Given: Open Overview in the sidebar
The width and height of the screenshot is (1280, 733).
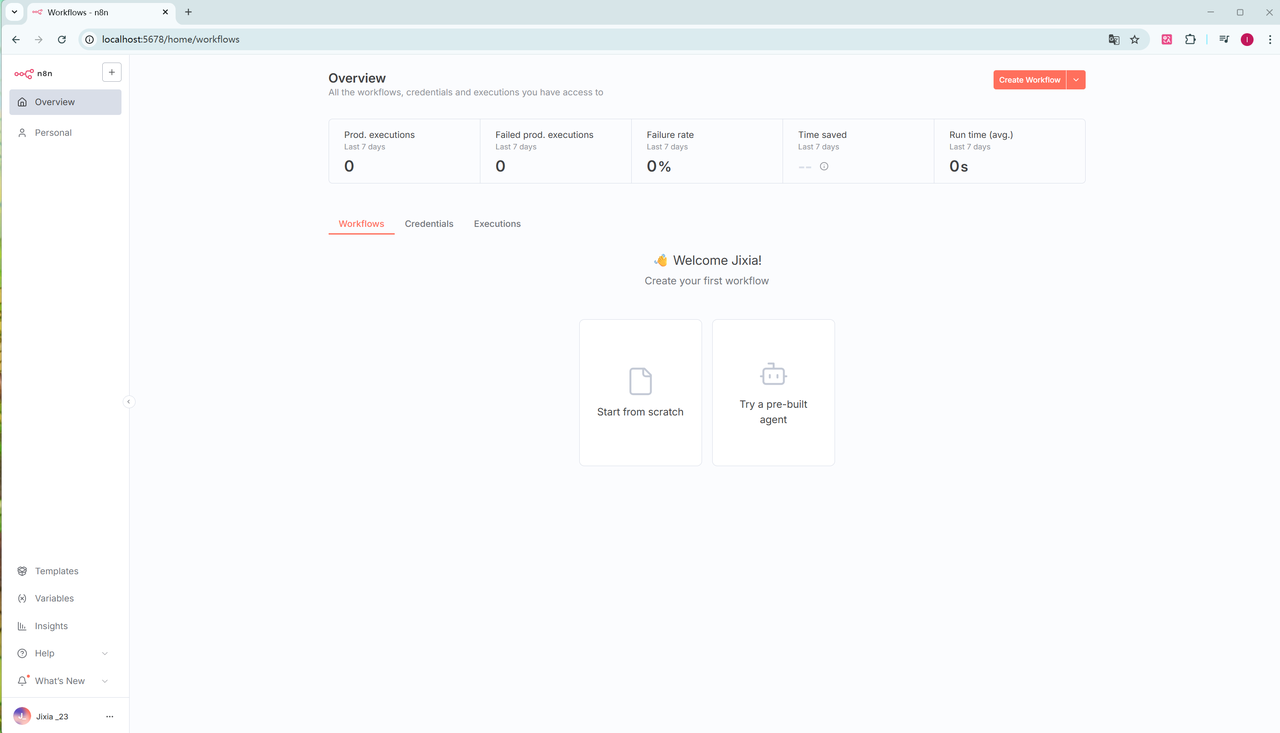Looking at the screenshot, I should [66, 102].
